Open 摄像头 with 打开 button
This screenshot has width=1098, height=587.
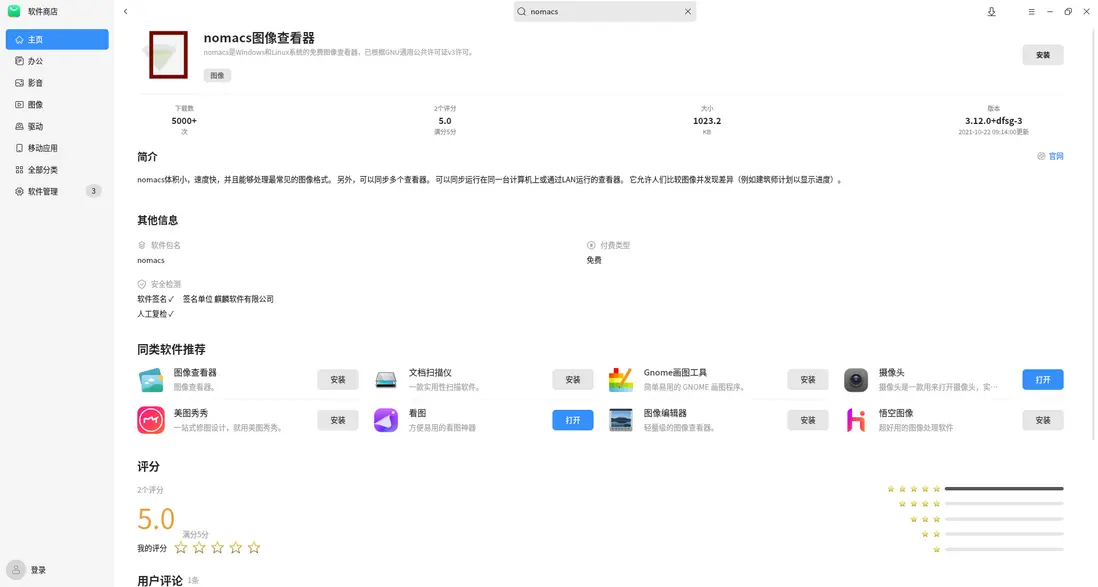[x=1043, y=380]
